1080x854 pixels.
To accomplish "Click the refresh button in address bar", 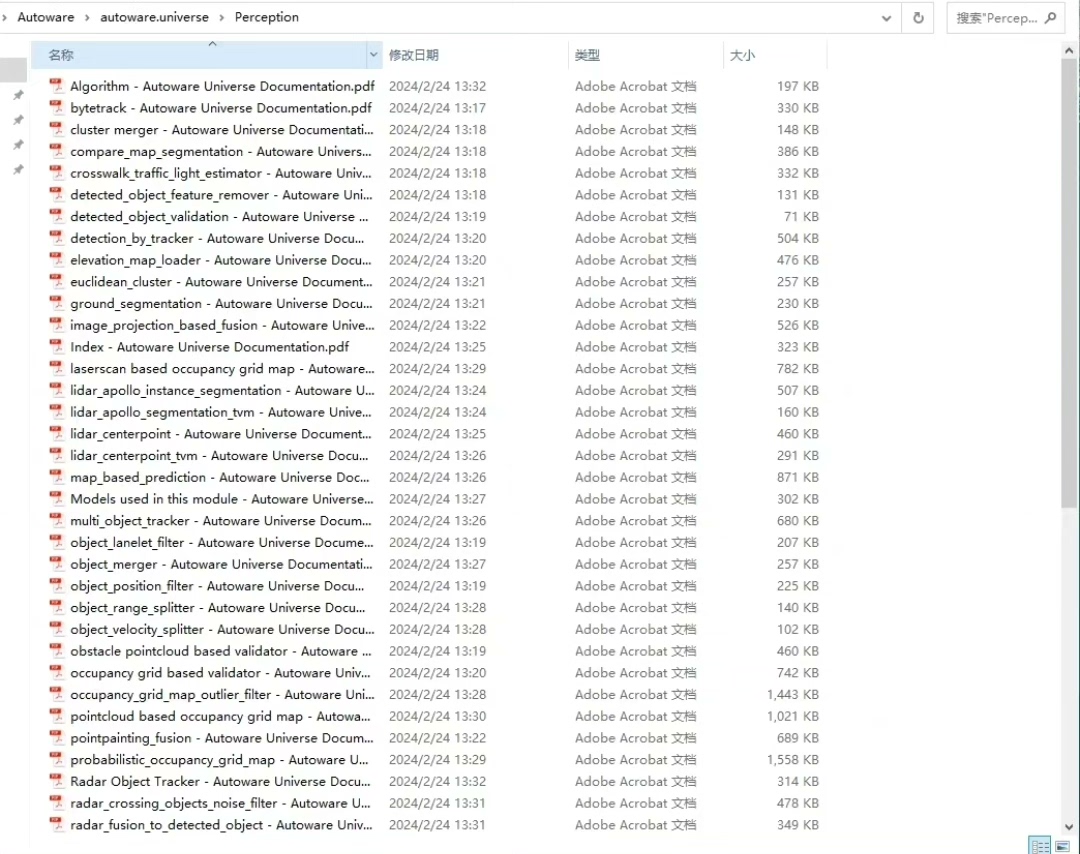I will [918, 18].
